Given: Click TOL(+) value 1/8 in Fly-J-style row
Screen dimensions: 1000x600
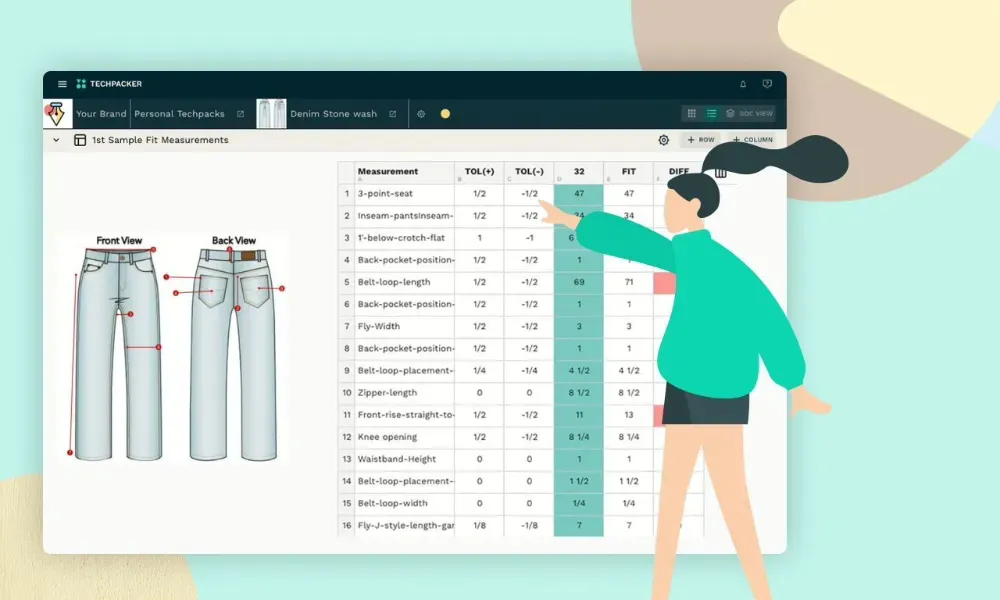Looking at the screenshot, I should 479,525.
